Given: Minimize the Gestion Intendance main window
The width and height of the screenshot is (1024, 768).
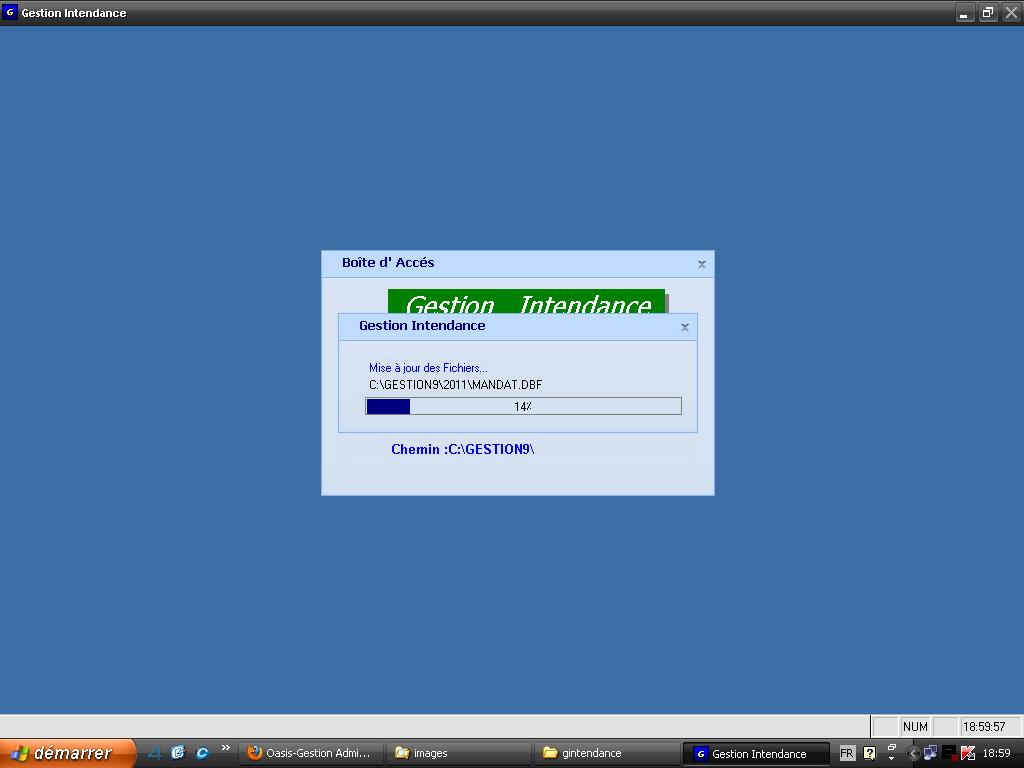Looking at the screenshot, I should click(x=965, y=12).
